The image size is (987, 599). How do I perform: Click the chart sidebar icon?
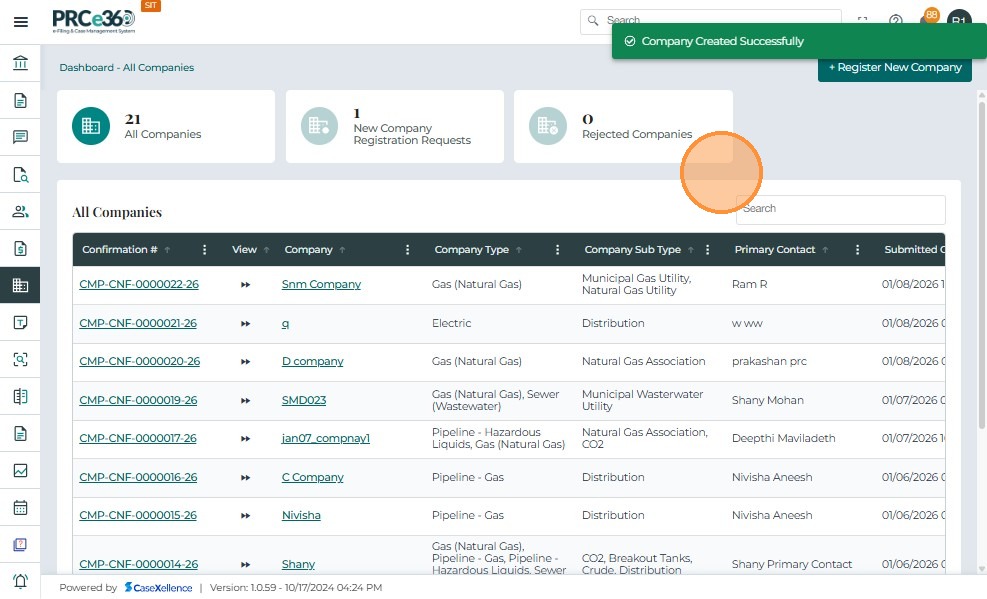tap(20, 470)
